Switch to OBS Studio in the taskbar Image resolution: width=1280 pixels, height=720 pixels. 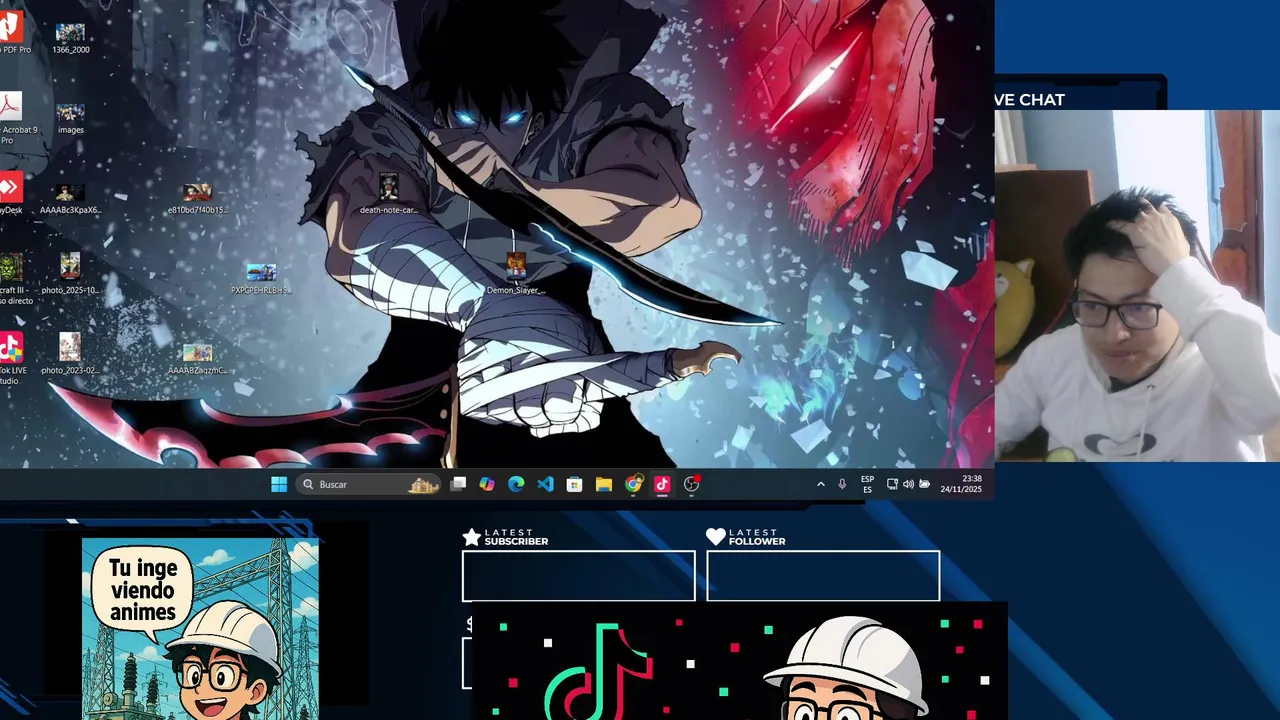(691, 484)
